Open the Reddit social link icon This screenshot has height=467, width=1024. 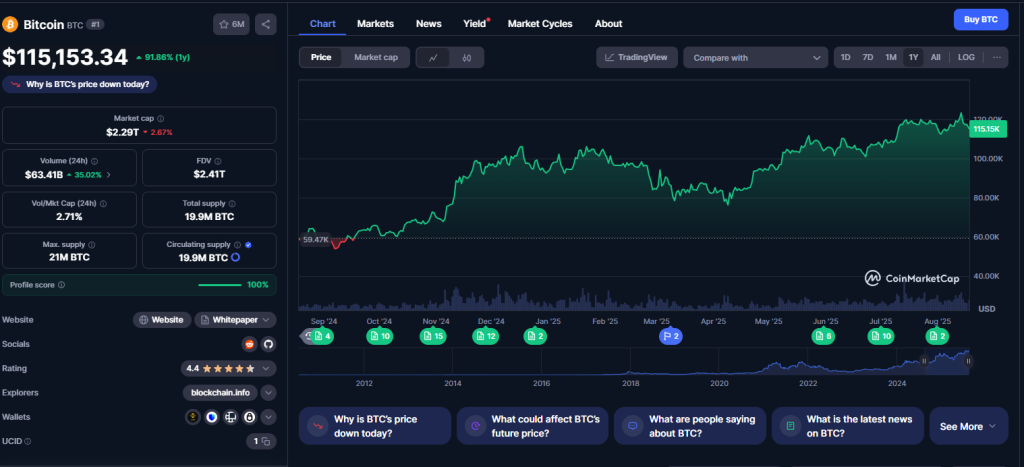click(x=249, y=344)
